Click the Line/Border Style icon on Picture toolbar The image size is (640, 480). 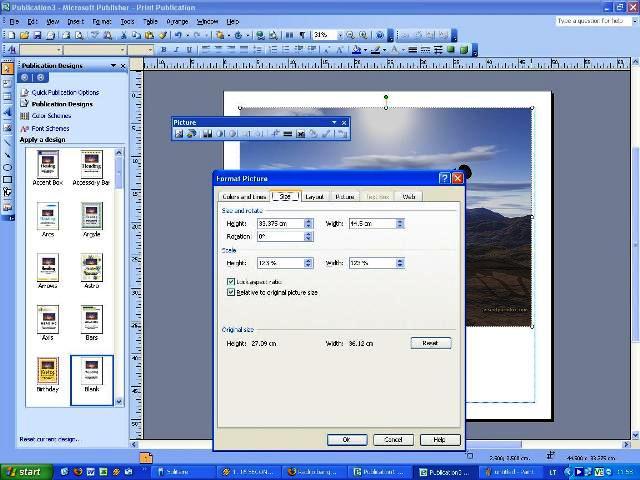click(x=288, y=134)
